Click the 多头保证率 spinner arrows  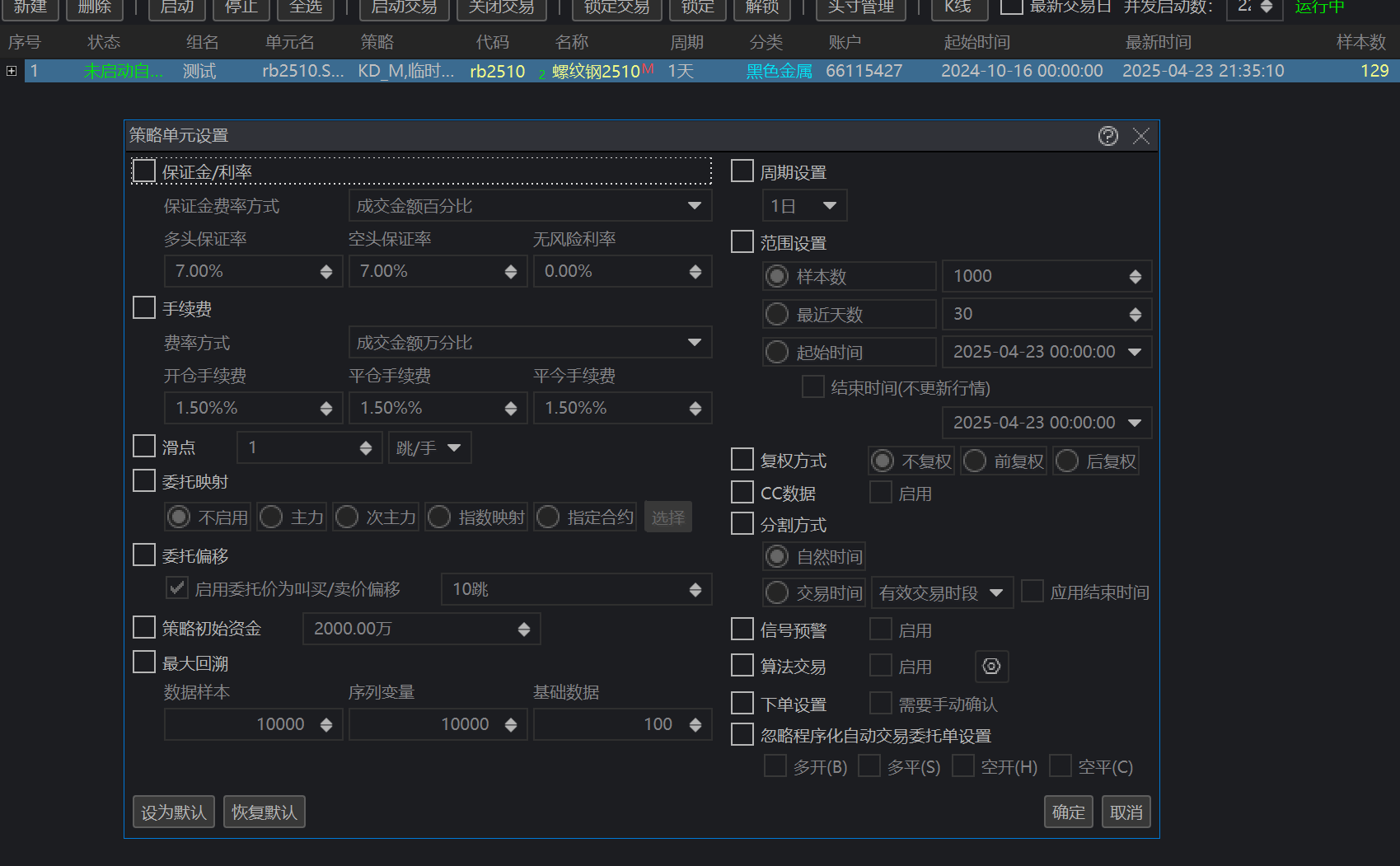click(326, 272)
